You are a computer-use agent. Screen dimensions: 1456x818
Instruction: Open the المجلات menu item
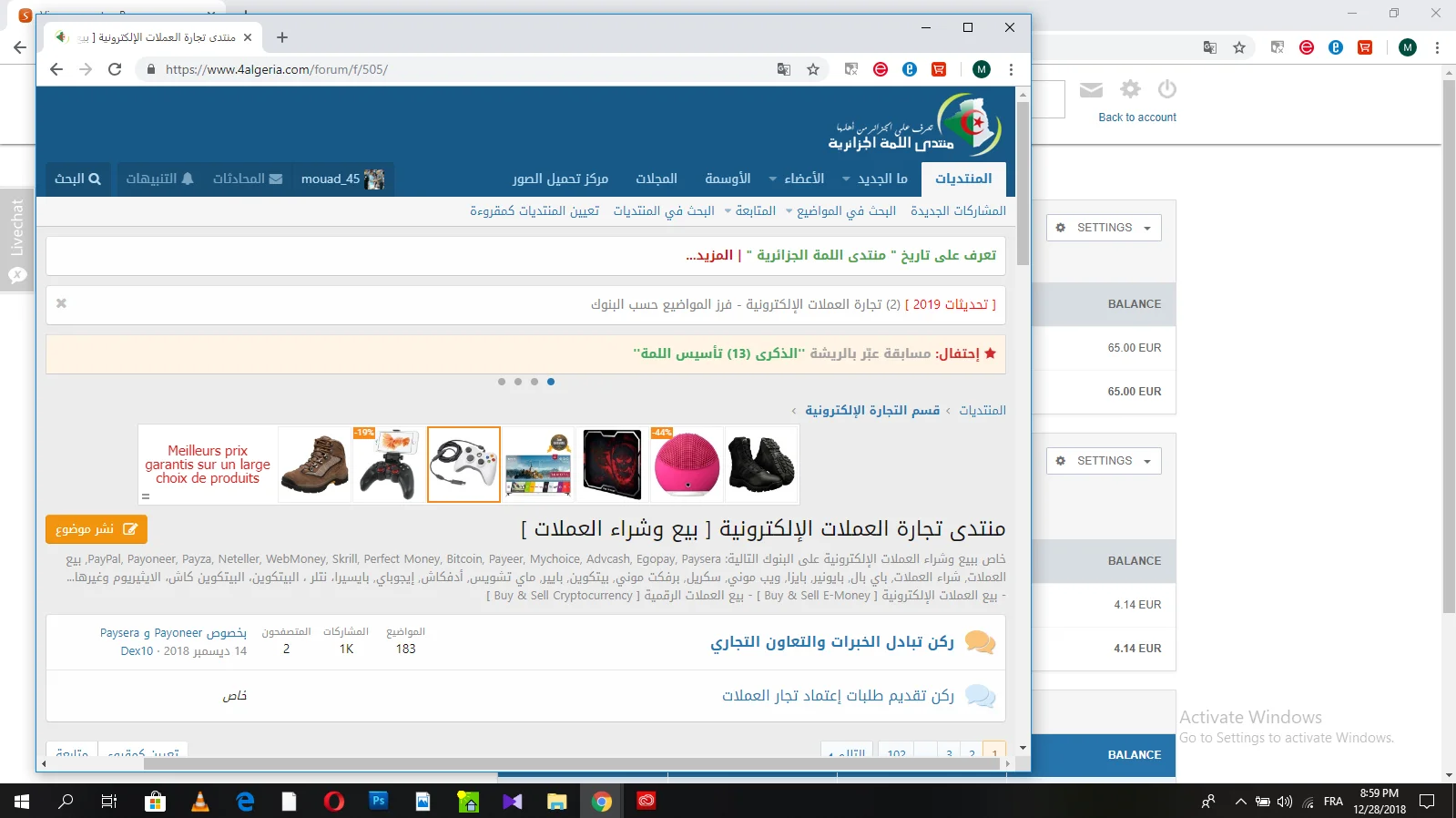(x=657, y=179)
